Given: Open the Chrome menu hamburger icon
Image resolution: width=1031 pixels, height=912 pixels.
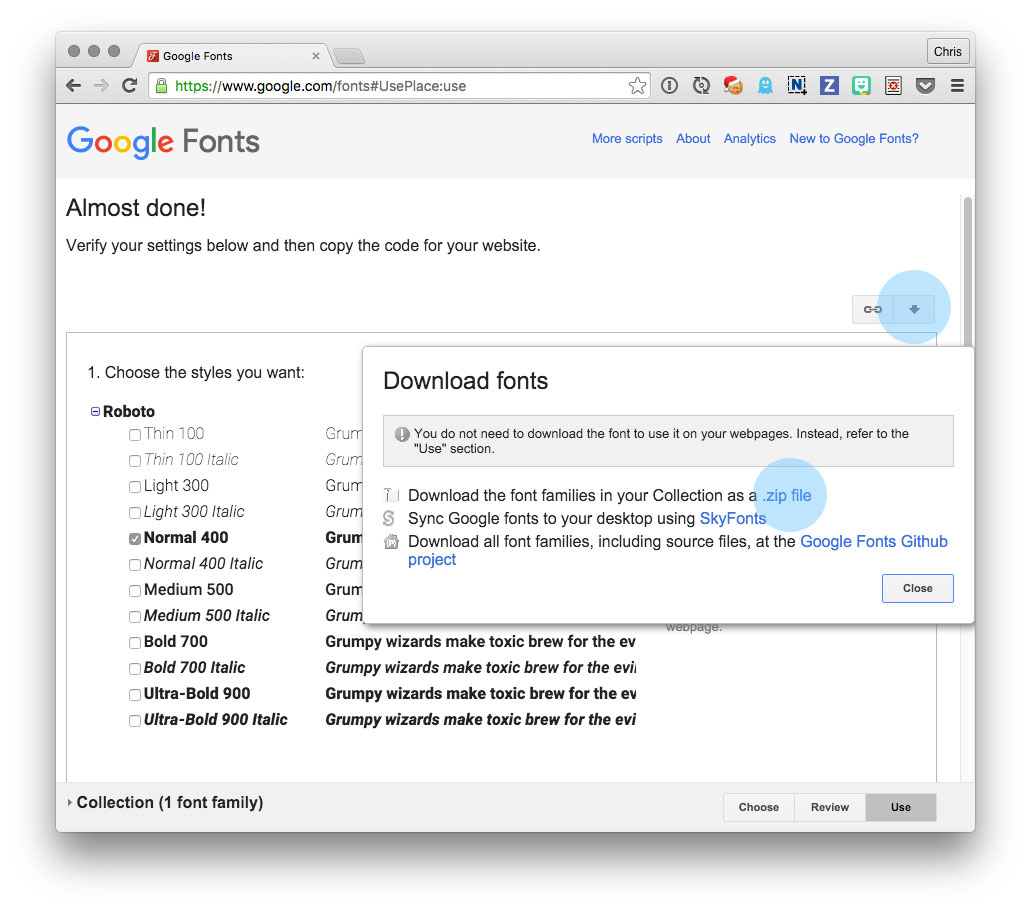Looking at the screenshot, I should pos(957,86).
